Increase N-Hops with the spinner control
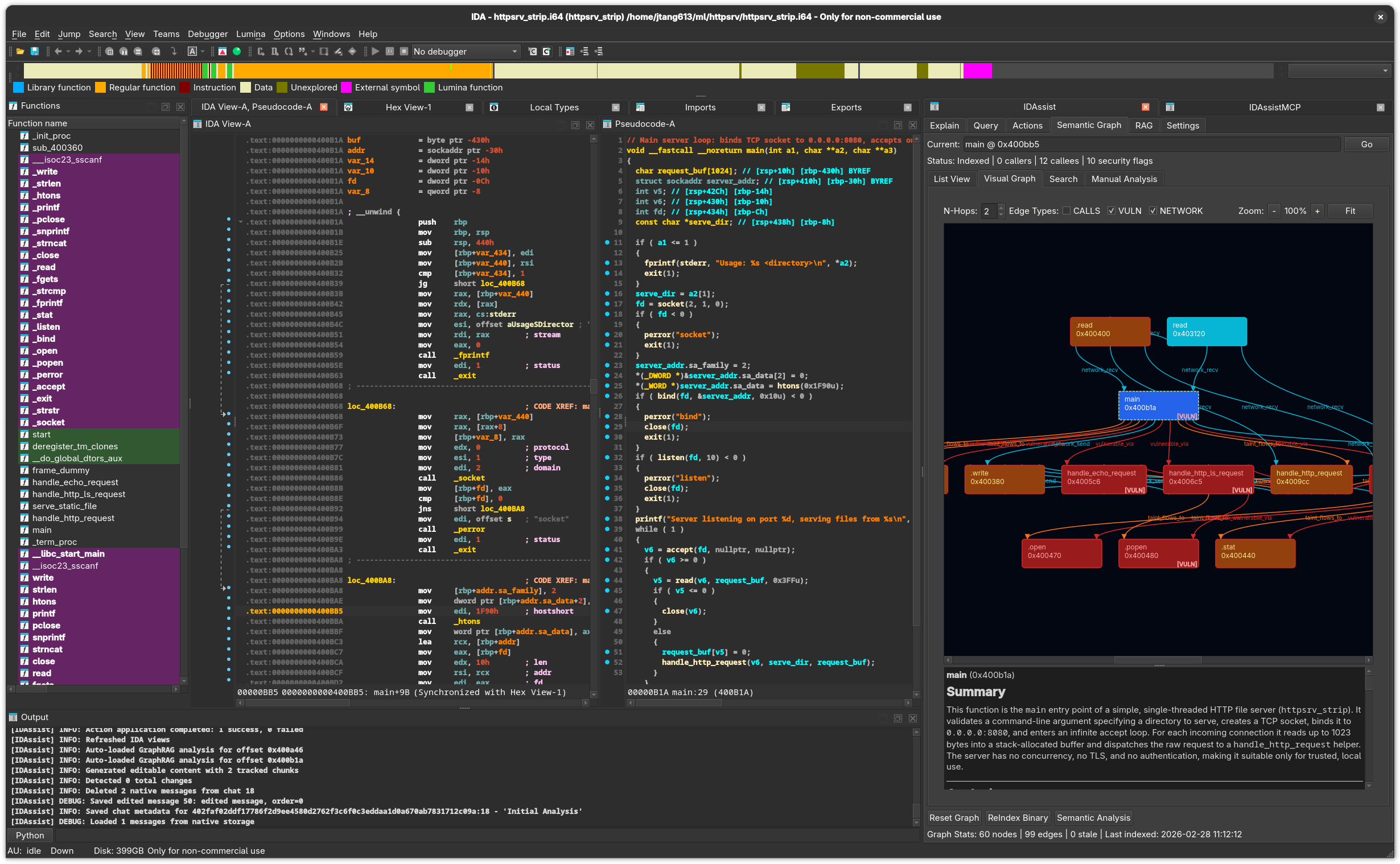Screen dimensions: 1400x864 click(x=1002, y=208)
